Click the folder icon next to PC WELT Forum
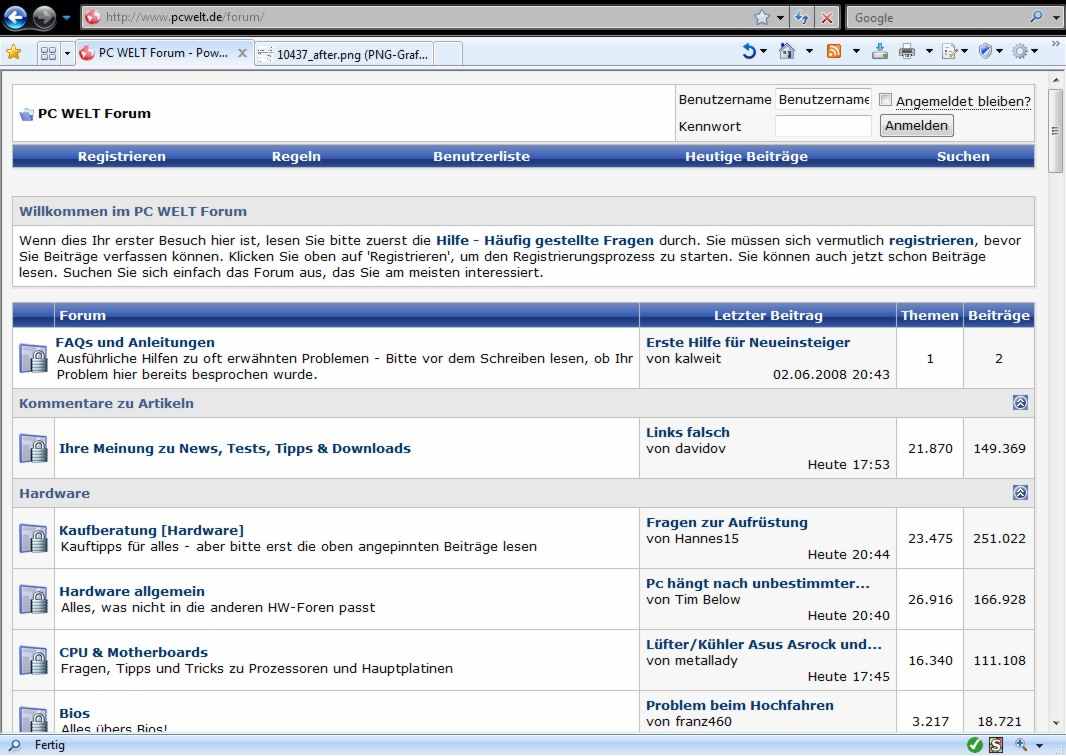 click(x=27, y=114)
